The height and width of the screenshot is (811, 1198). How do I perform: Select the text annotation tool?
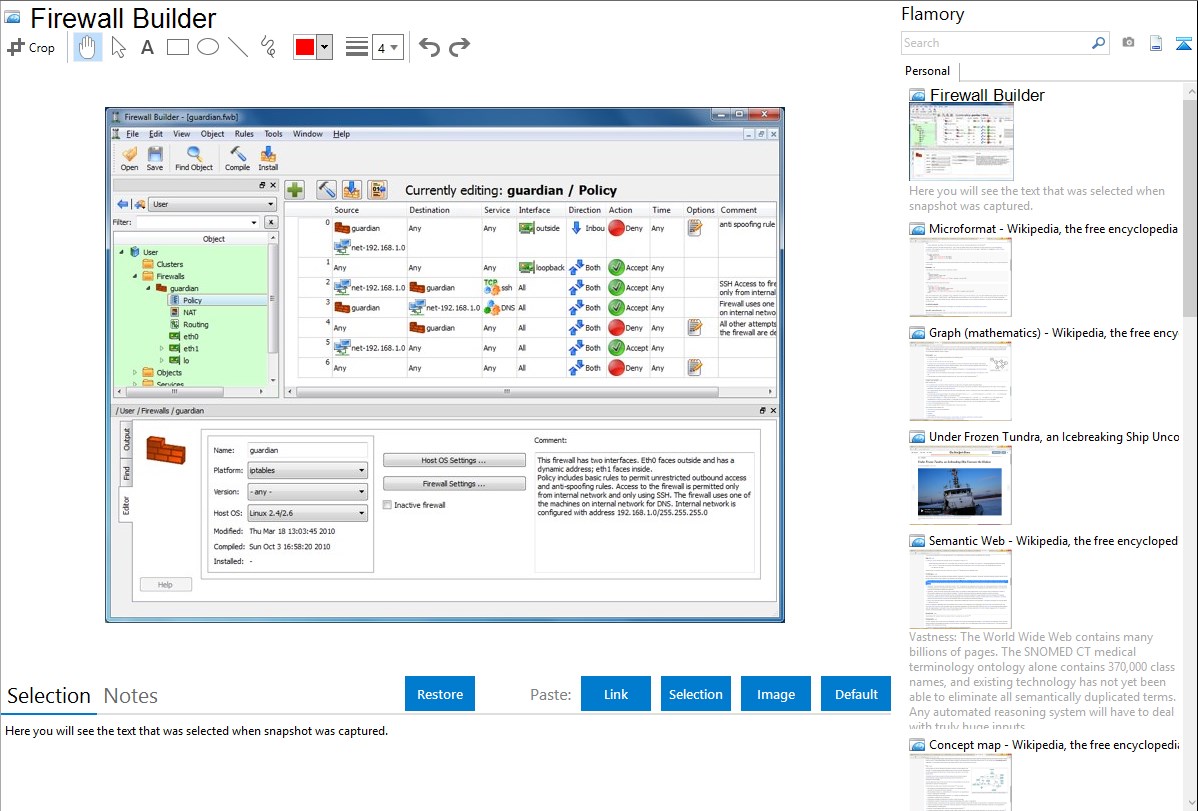tap(147, 47)
